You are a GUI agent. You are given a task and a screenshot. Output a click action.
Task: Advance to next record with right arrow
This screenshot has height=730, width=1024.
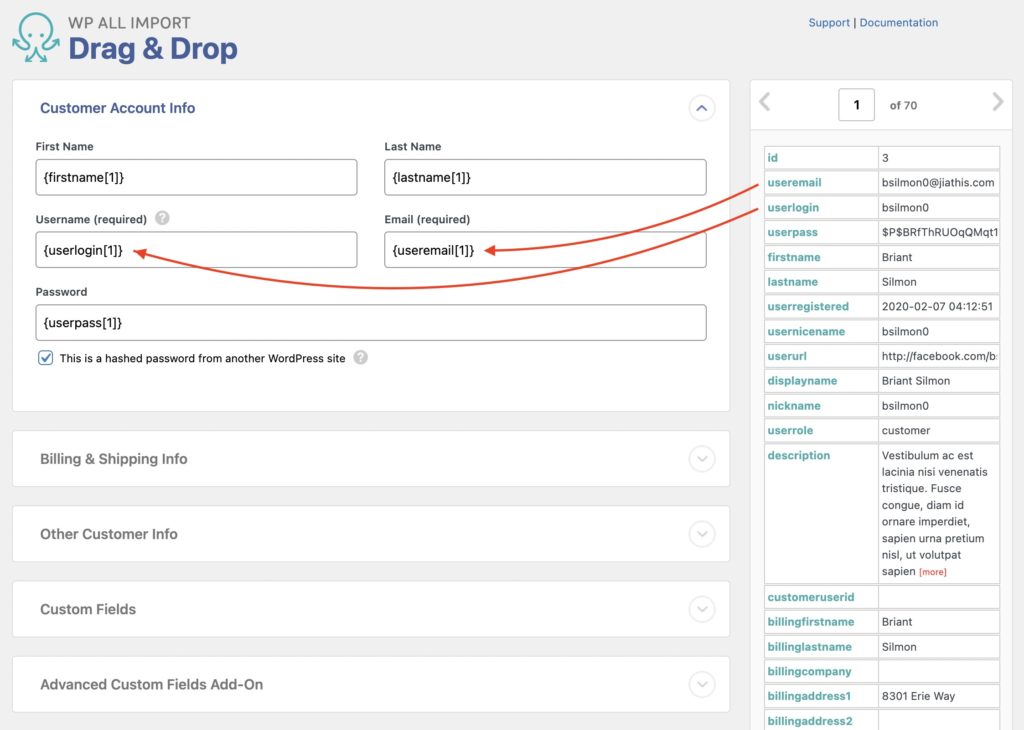(x=997, y=103)
